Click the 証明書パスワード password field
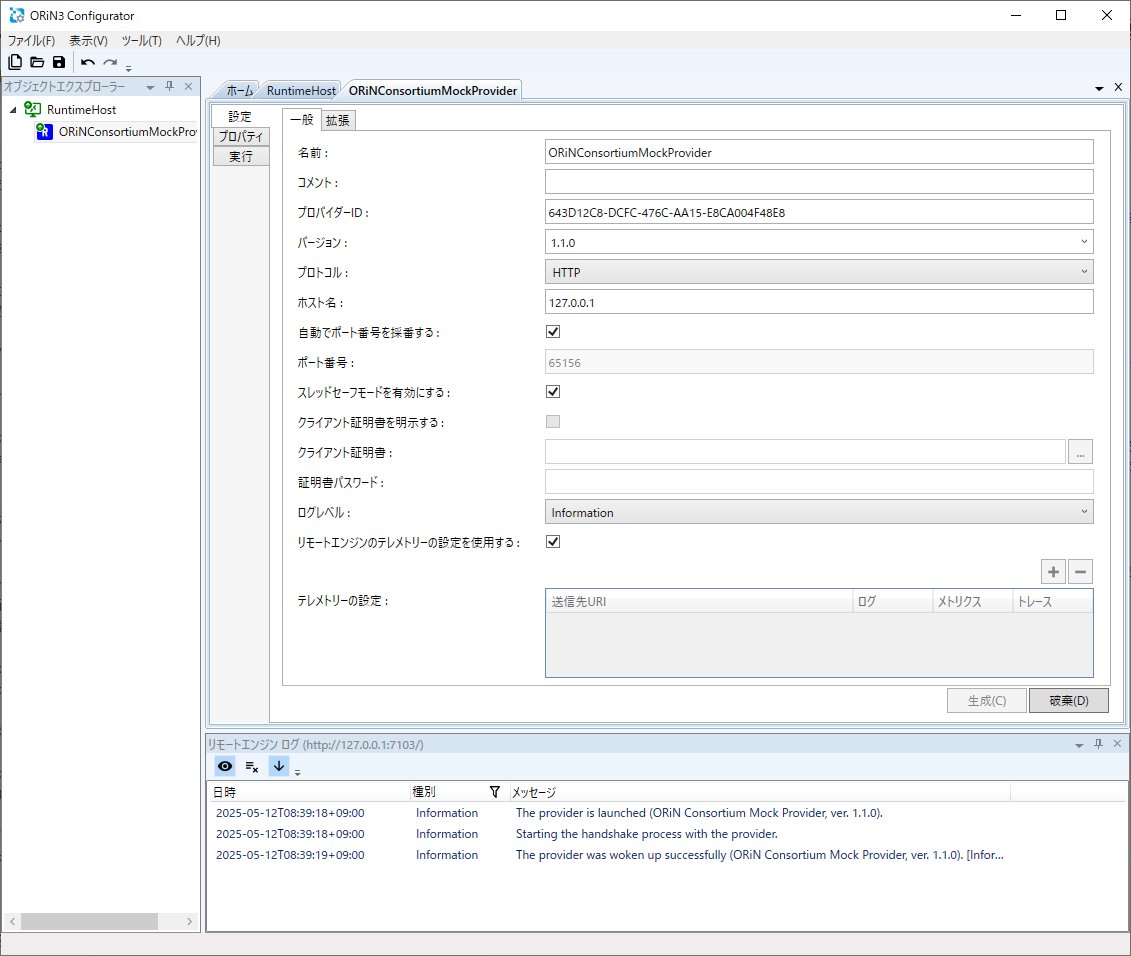The width and height of the screenshot is (1131, 956). pyautogui.click(x=819, y=482)
